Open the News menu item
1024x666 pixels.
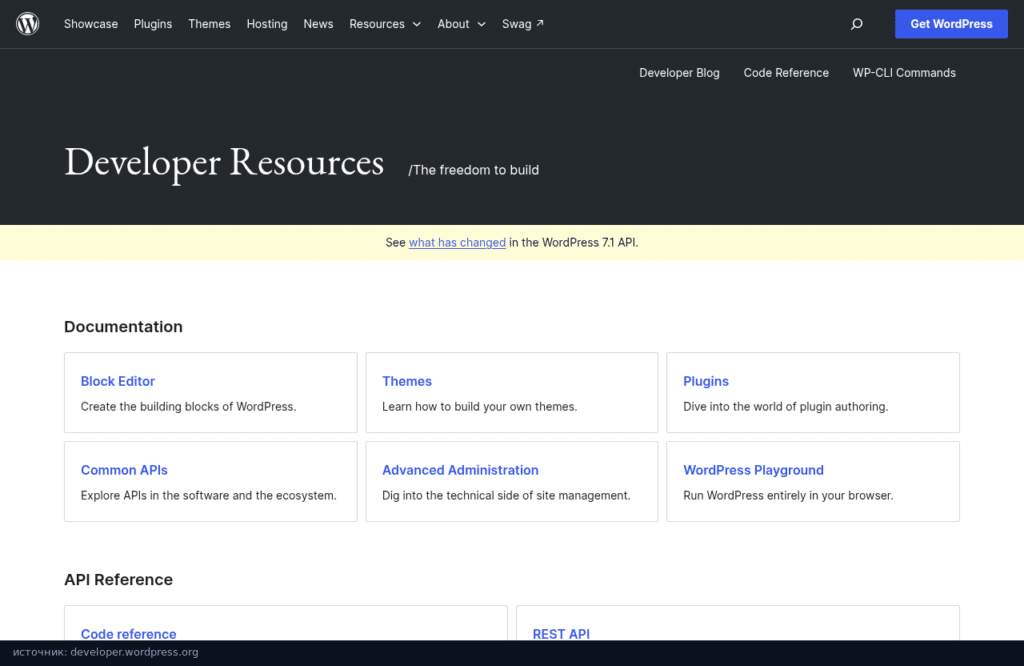click(x=318, y=24)
